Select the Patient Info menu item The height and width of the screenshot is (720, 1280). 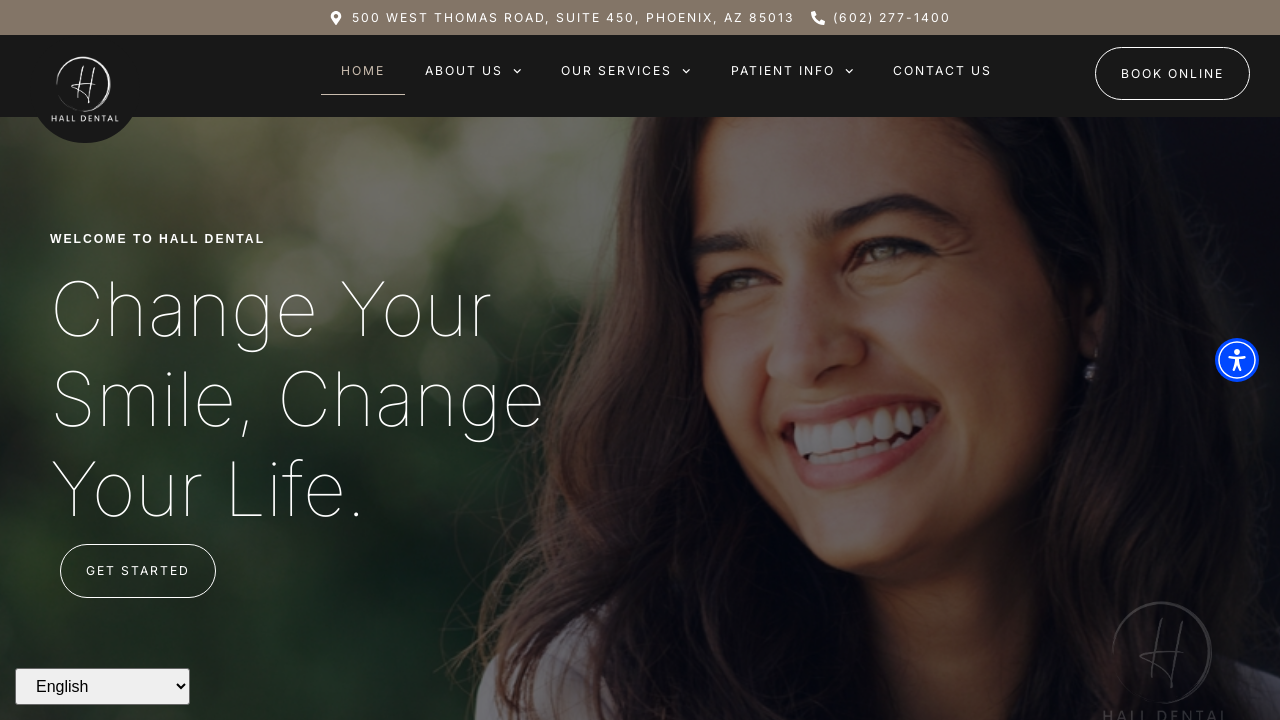coord(783,71)
